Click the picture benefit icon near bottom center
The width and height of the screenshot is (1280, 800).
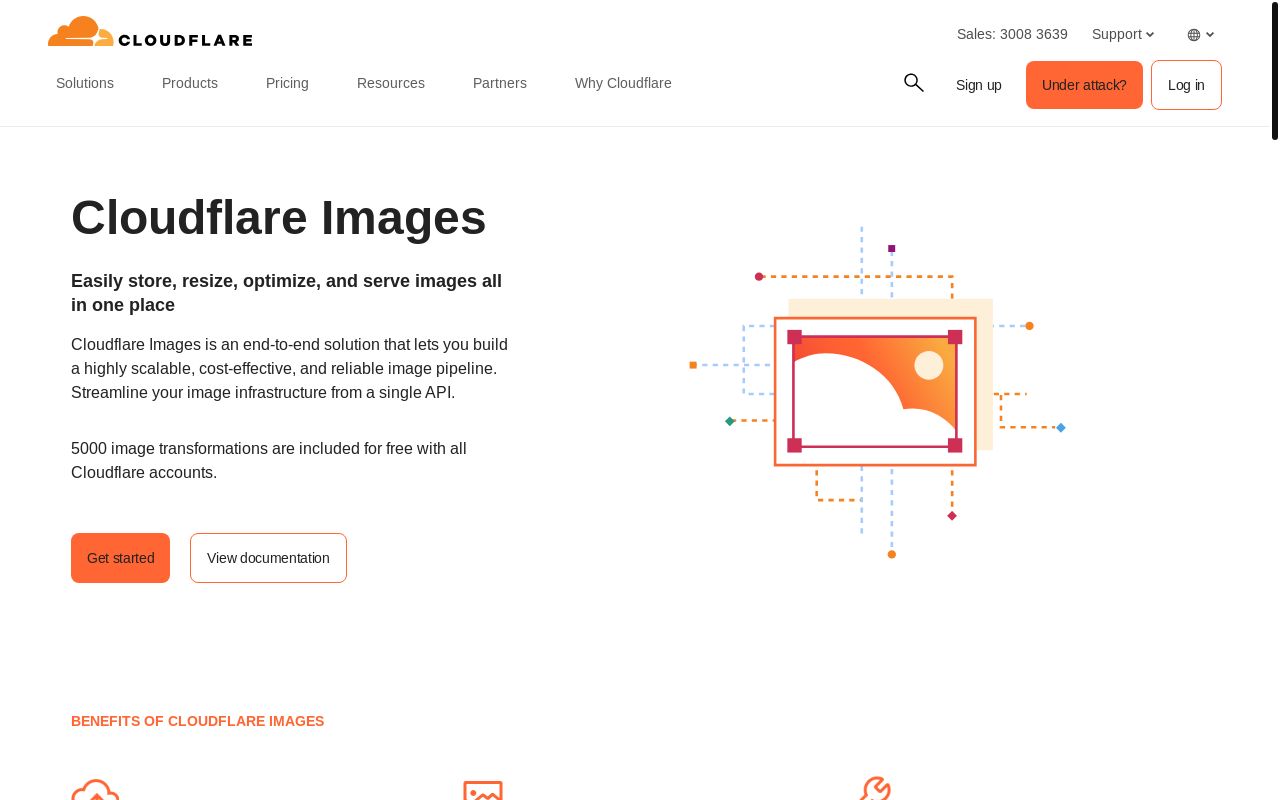pos(483,792)
